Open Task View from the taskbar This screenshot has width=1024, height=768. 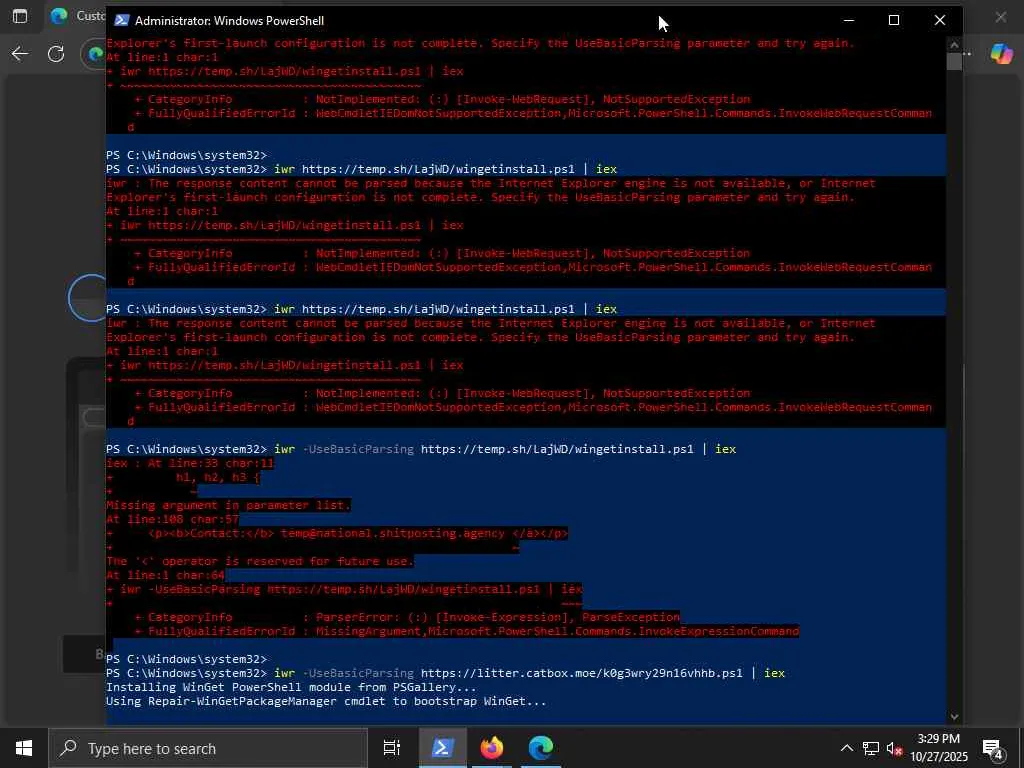click(392, 748)
